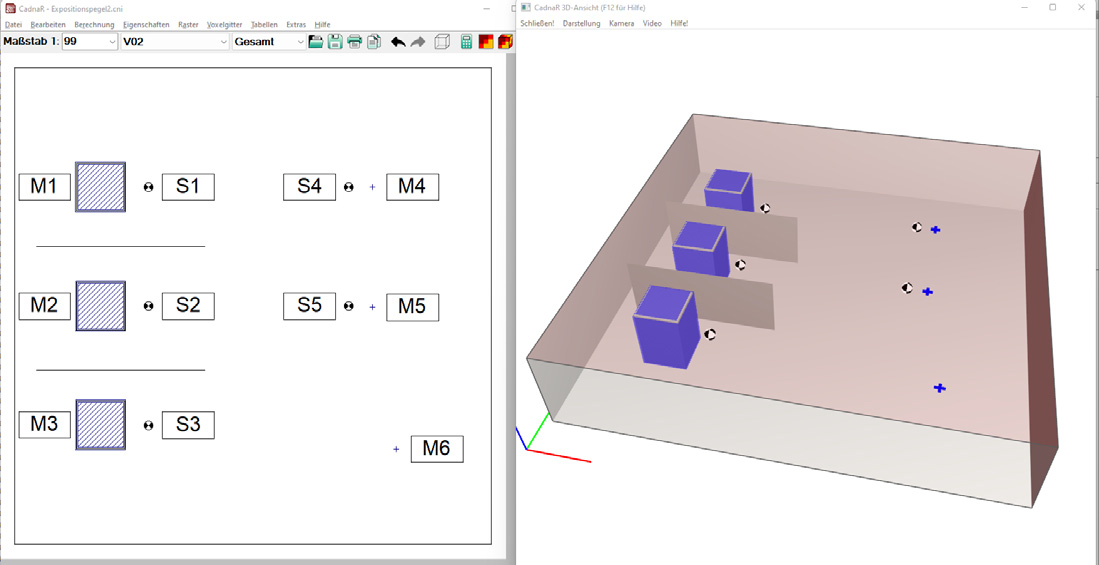The width and height of the screenshot is (1099, 565).
Task: Select the sound source symbol next to S4
Action: click(348, 187)
